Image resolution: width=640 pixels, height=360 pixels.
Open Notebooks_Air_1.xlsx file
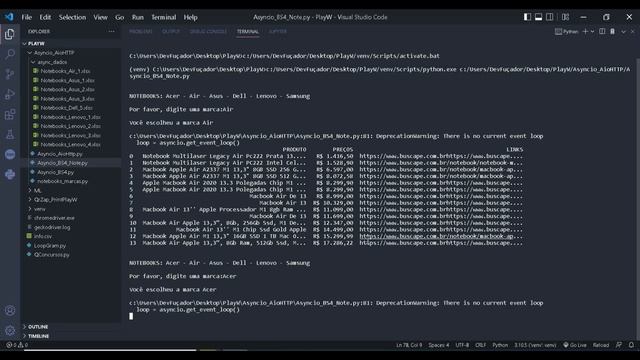(x=65, y=71)
